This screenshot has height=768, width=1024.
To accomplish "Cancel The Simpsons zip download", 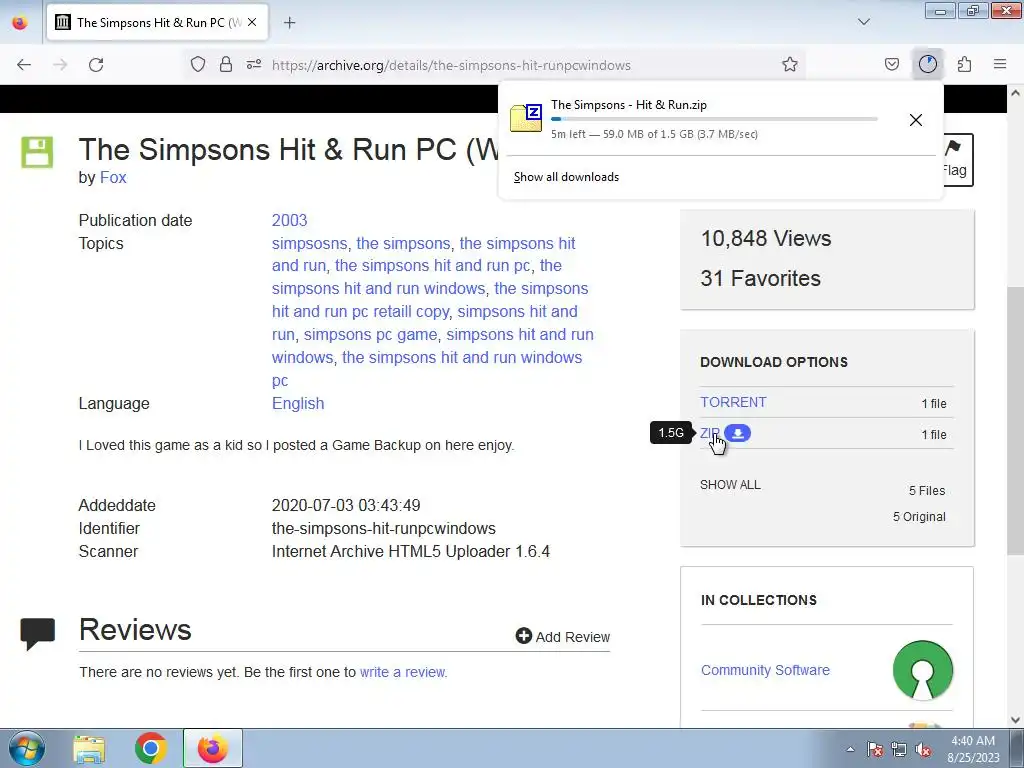I will (x=916, y=120).
